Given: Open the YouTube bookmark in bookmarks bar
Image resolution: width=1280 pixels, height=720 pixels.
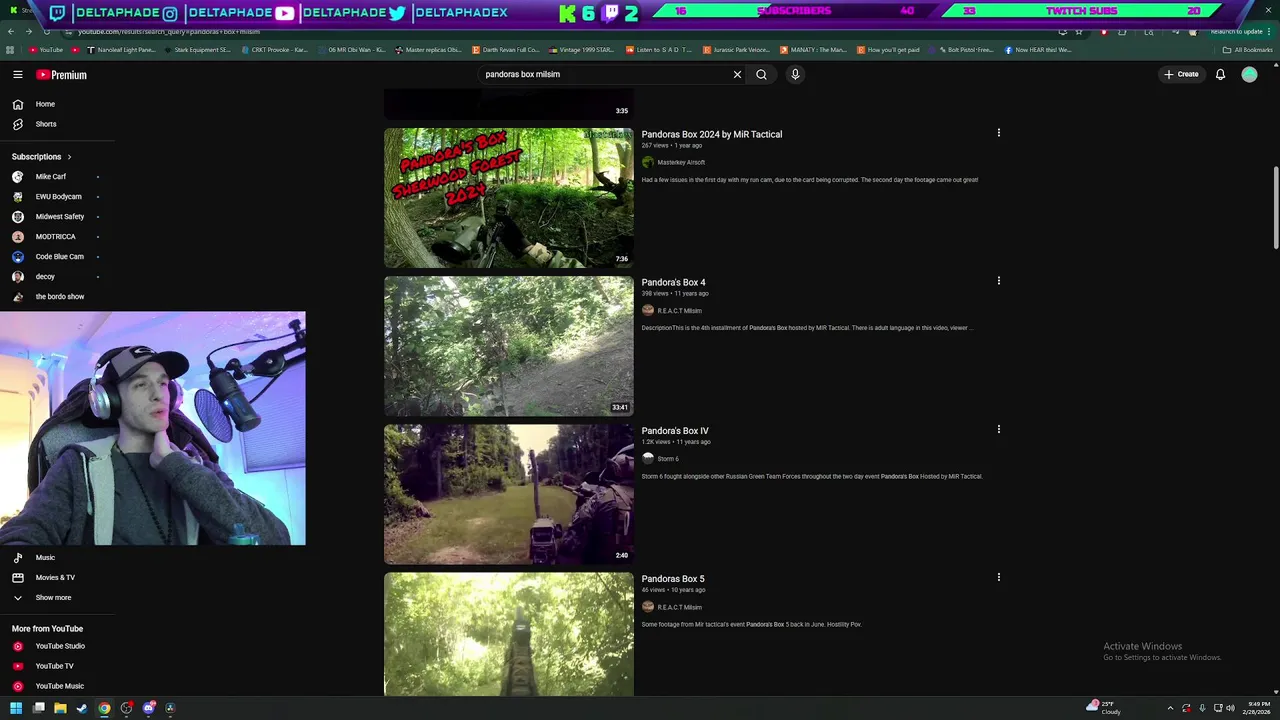Looking at the screenshot, I should (x=46, y=50).
